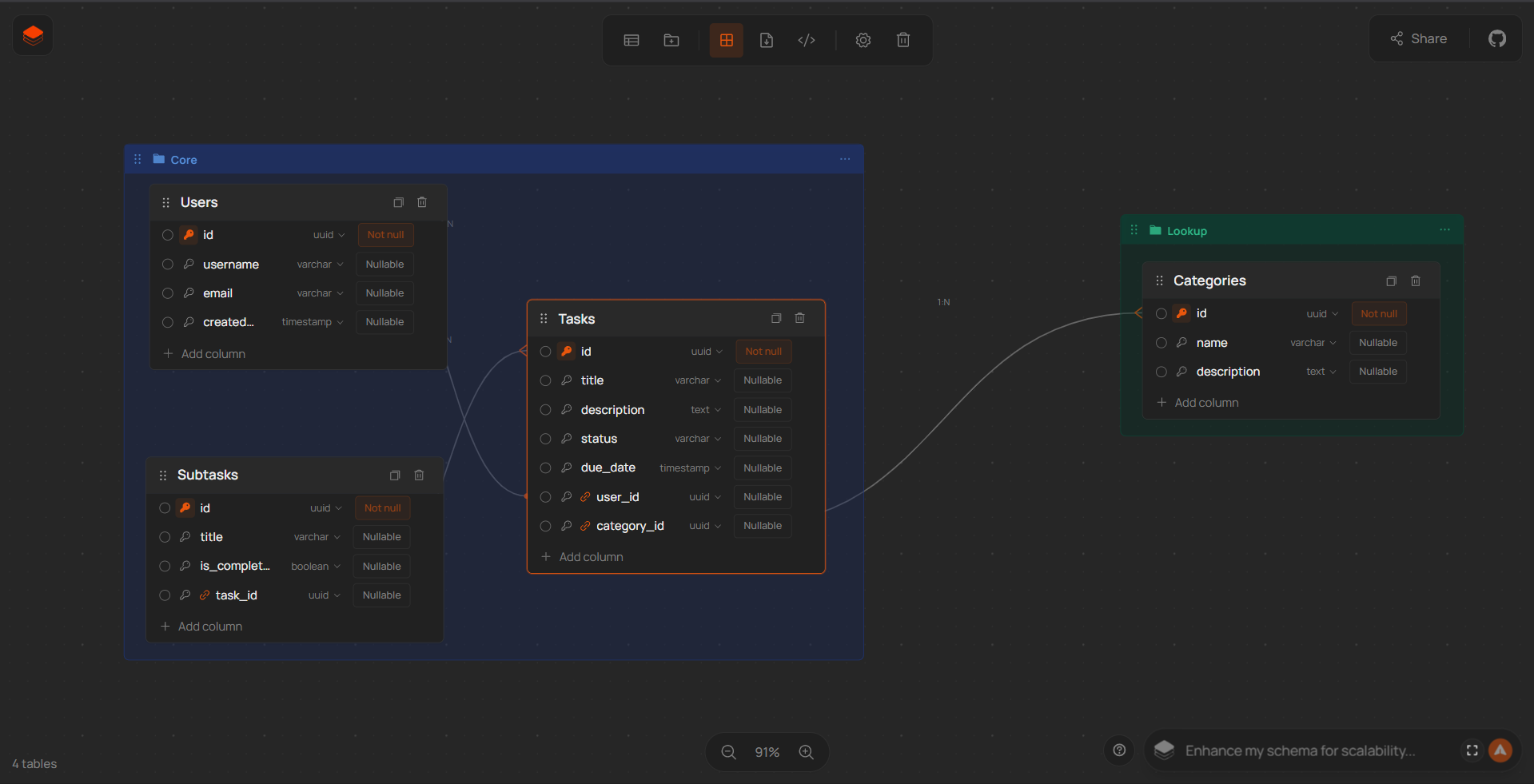Open the export file option
Image resolution: width=1534 pixels, height=784 pixels.
point(767,40)
